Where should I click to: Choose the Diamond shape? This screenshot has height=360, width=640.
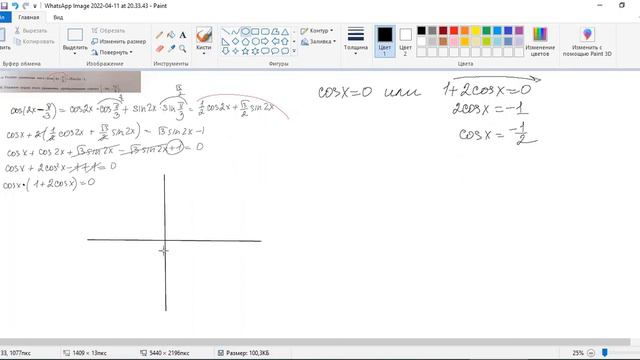click(x=236, y=41)
